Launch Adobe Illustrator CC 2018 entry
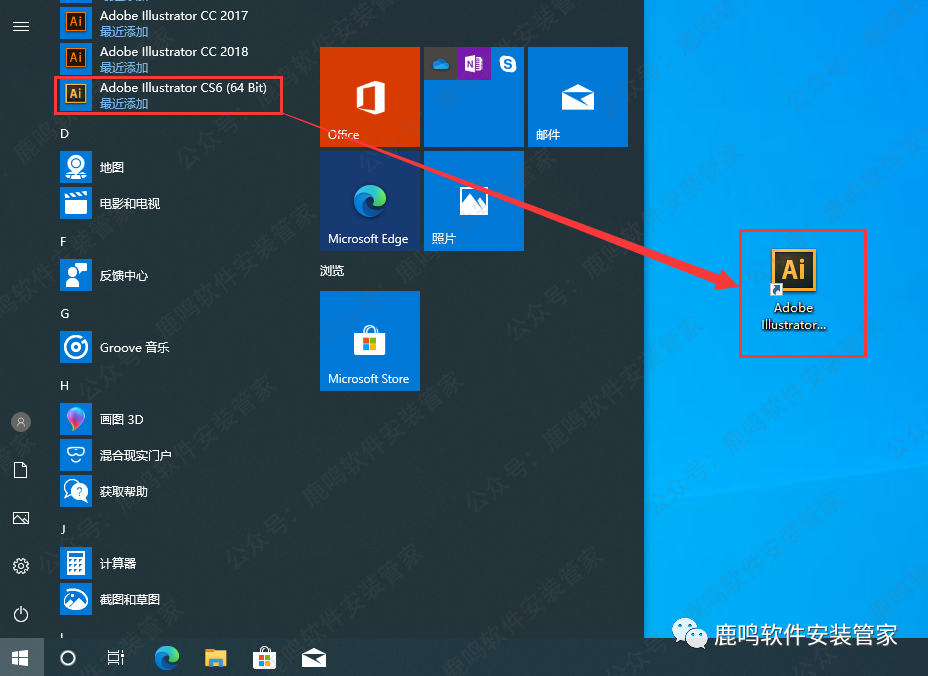 [168, 59]
